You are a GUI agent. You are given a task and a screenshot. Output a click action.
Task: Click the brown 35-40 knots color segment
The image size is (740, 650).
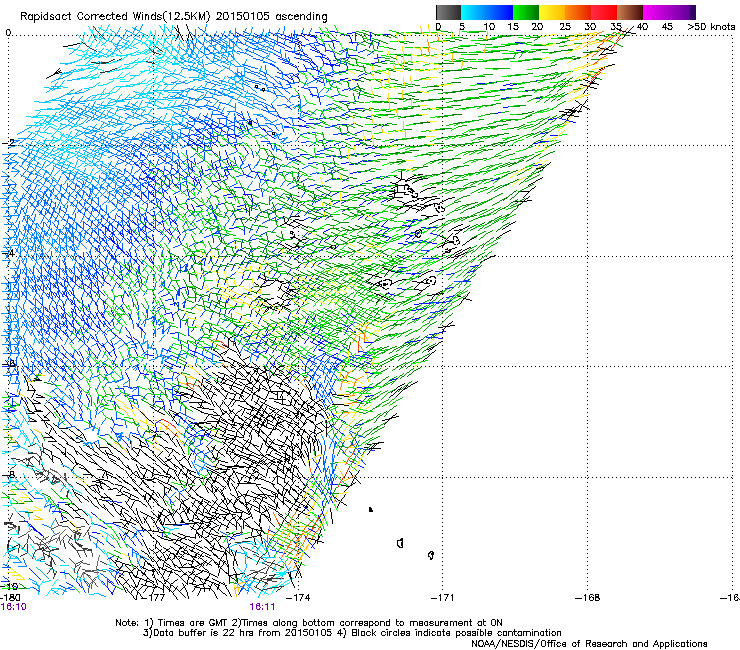click(630, 12)
